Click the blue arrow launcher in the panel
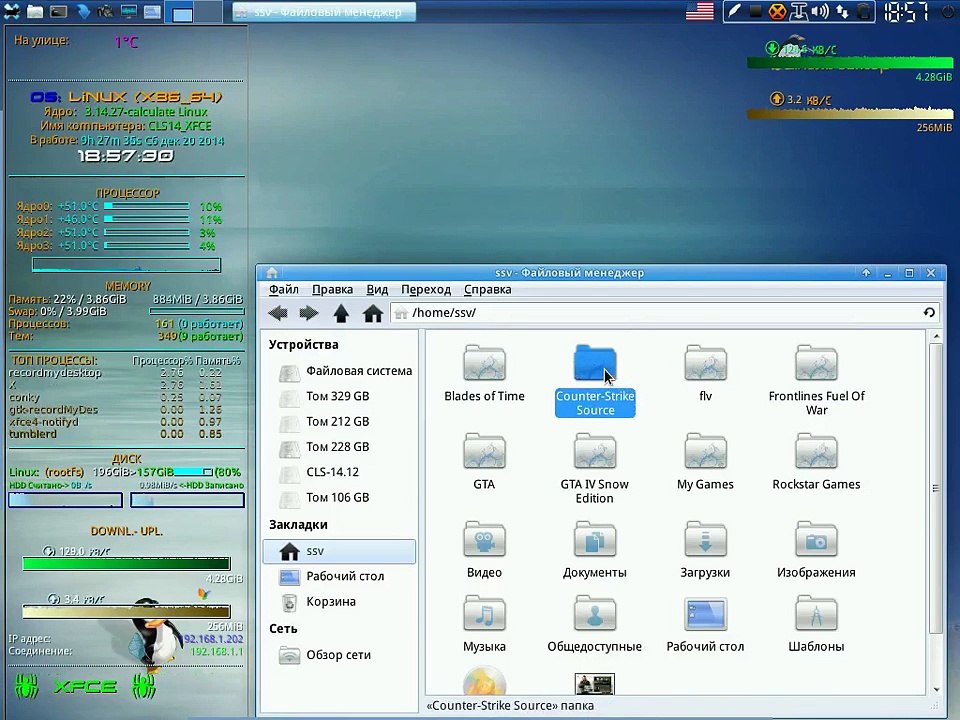960x720 pixels. [x=83, y=11]
